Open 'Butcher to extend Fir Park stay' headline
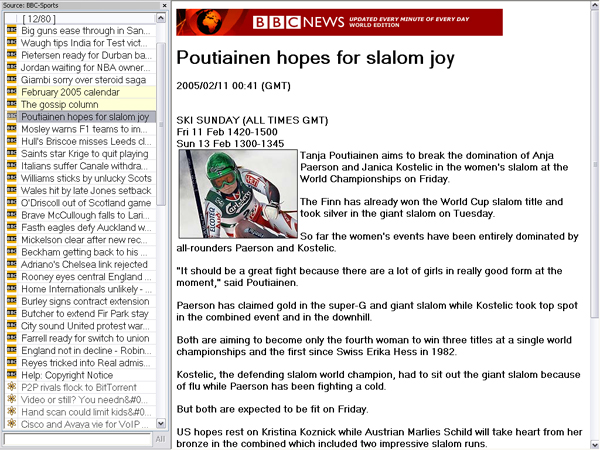 [85, 313]
